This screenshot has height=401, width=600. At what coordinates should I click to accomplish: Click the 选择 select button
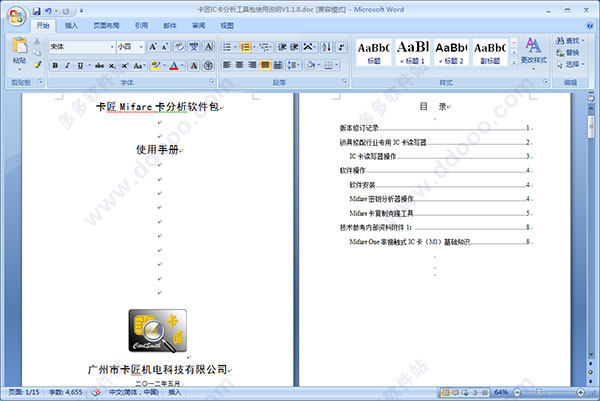(x=570, y=64)
